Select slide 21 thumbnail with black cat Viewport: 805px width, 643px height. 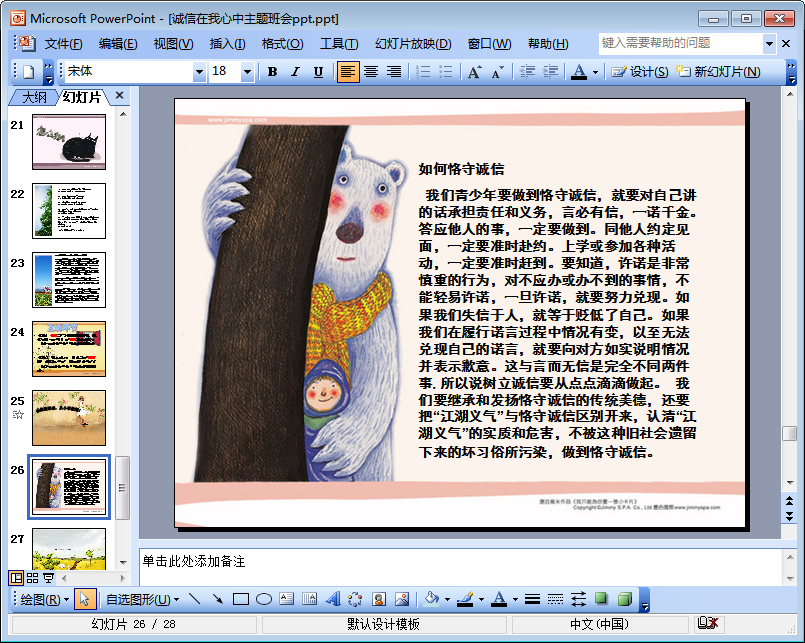(x=69, y=142)
